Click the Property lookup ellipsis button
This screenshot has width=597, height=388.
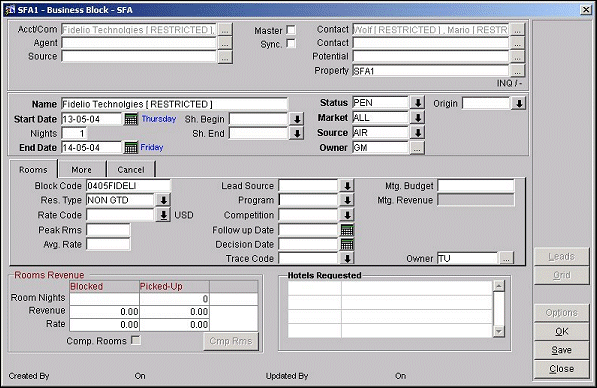[x=517, y=71]
